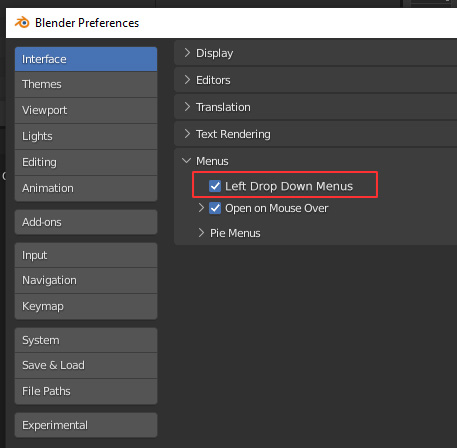457x448 pixels.
Task: Open Navigation preferences
Action: (x=86, y=280)
